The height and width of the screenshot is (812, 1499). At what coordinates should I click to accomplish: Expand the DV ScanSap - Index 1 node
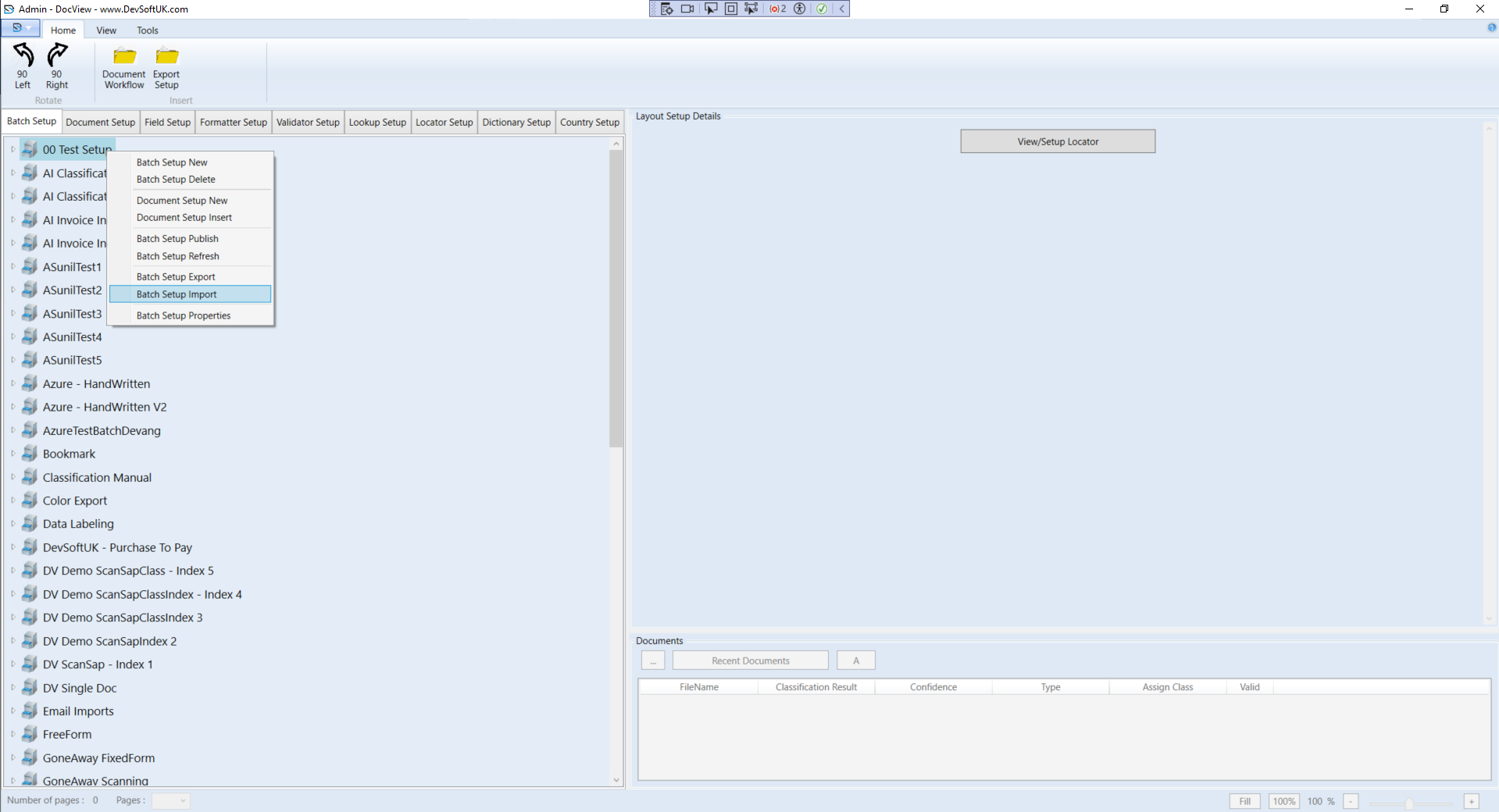12,664
